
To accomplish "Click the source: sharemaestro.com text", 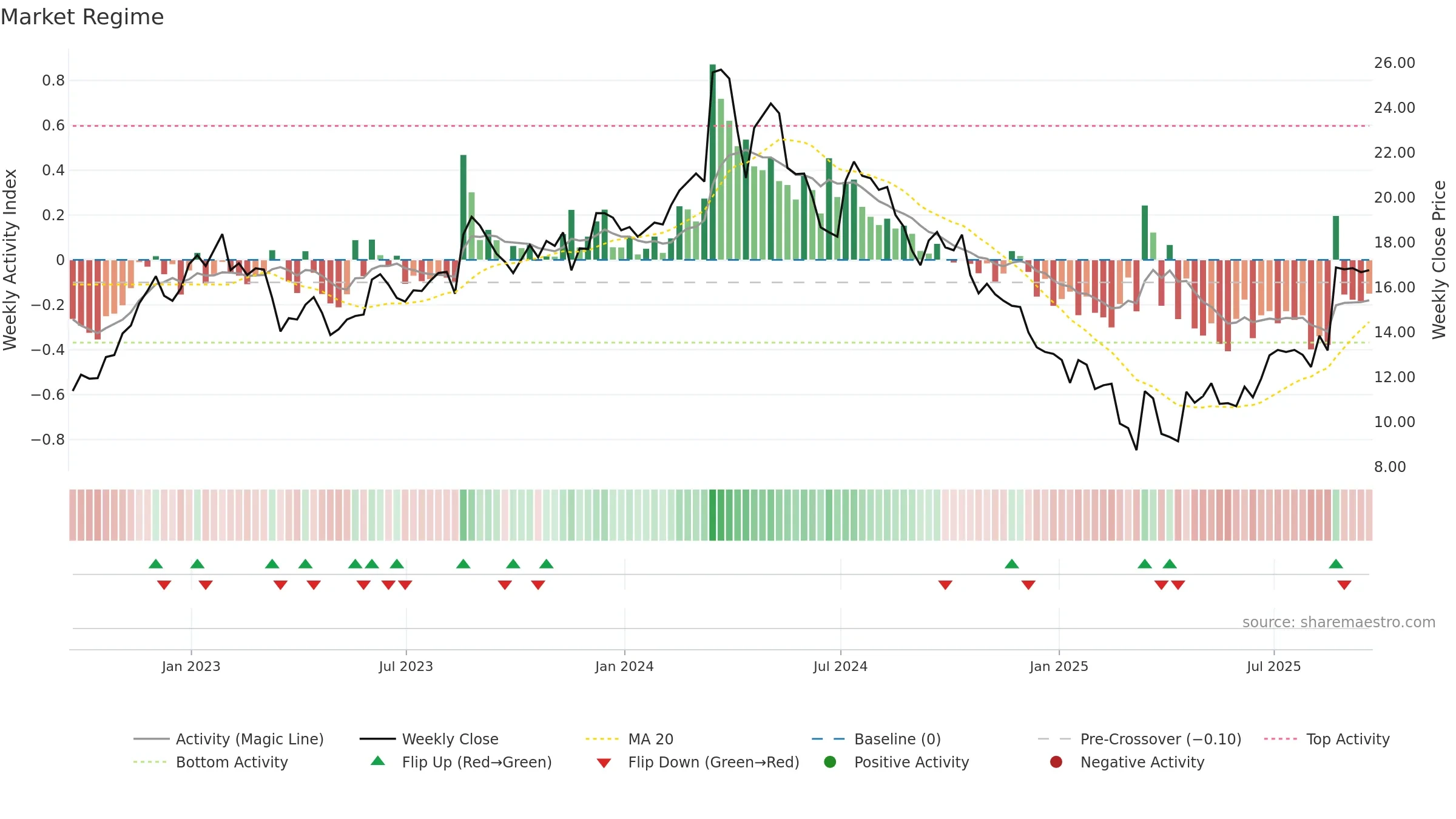I will click(1338, 622).
